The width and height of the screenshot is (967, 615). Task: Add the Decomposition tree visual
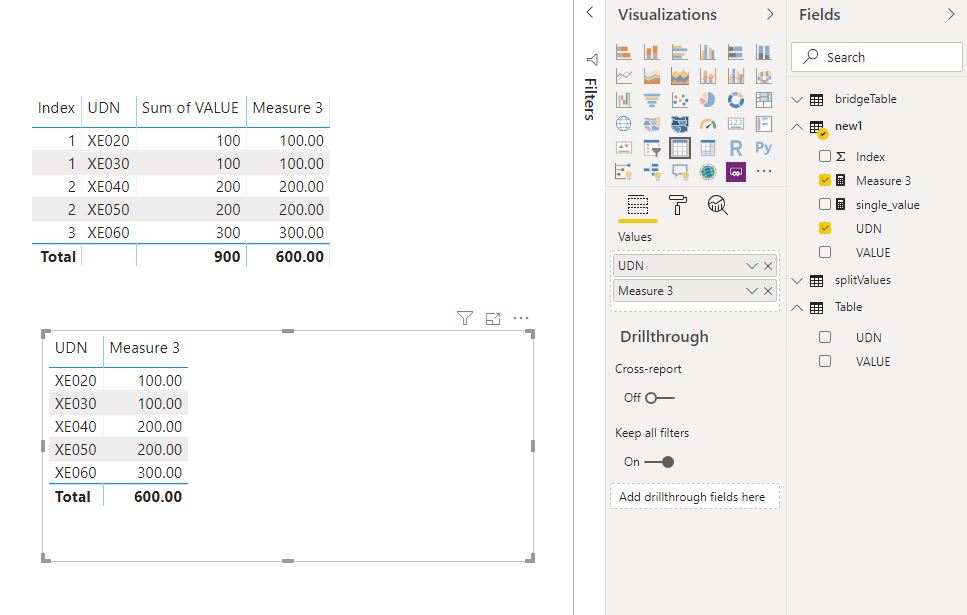pyautogui.click(x=651, y=171)
